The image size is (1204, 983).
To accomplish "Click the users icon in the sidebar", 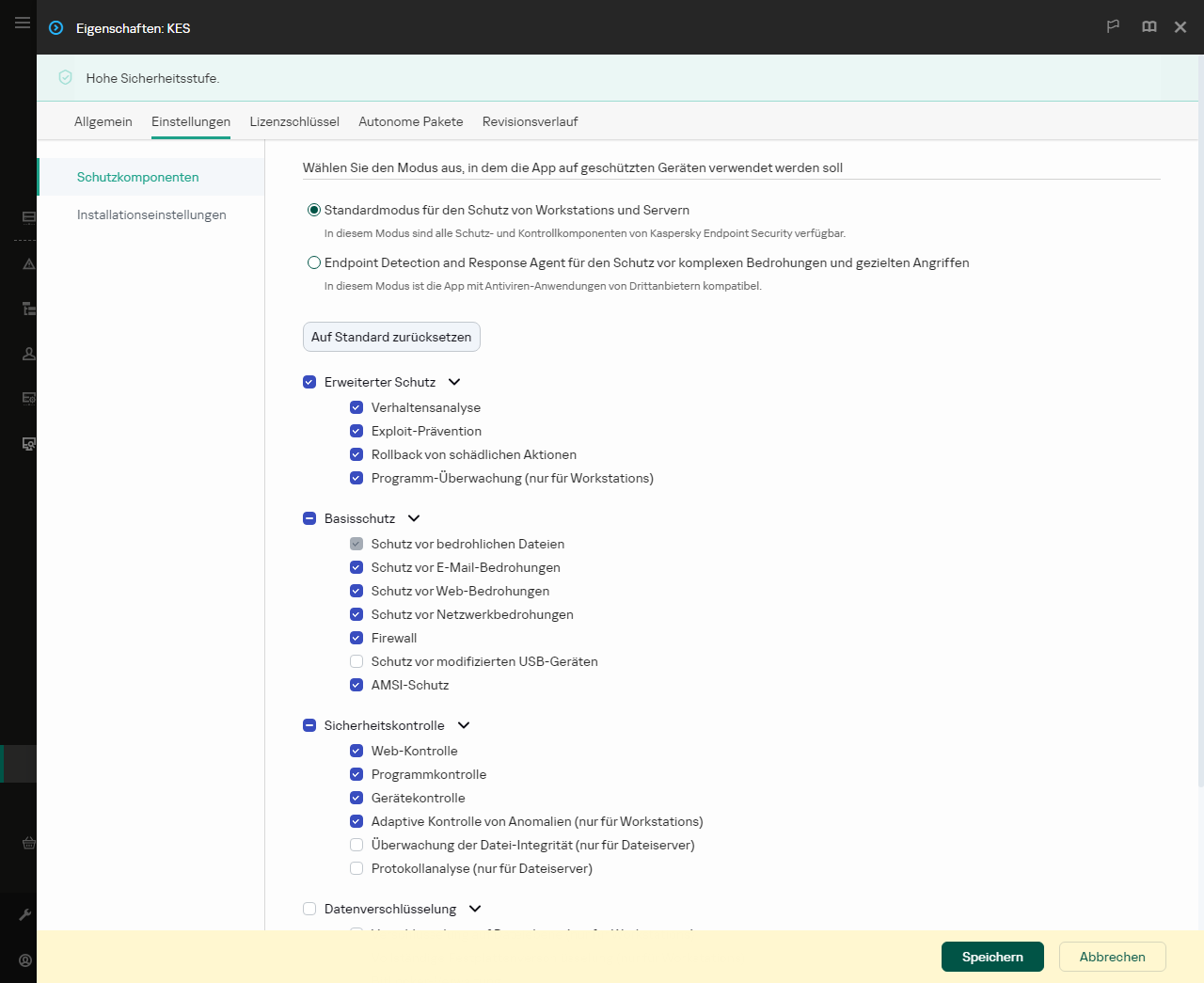I will point(28,354).
